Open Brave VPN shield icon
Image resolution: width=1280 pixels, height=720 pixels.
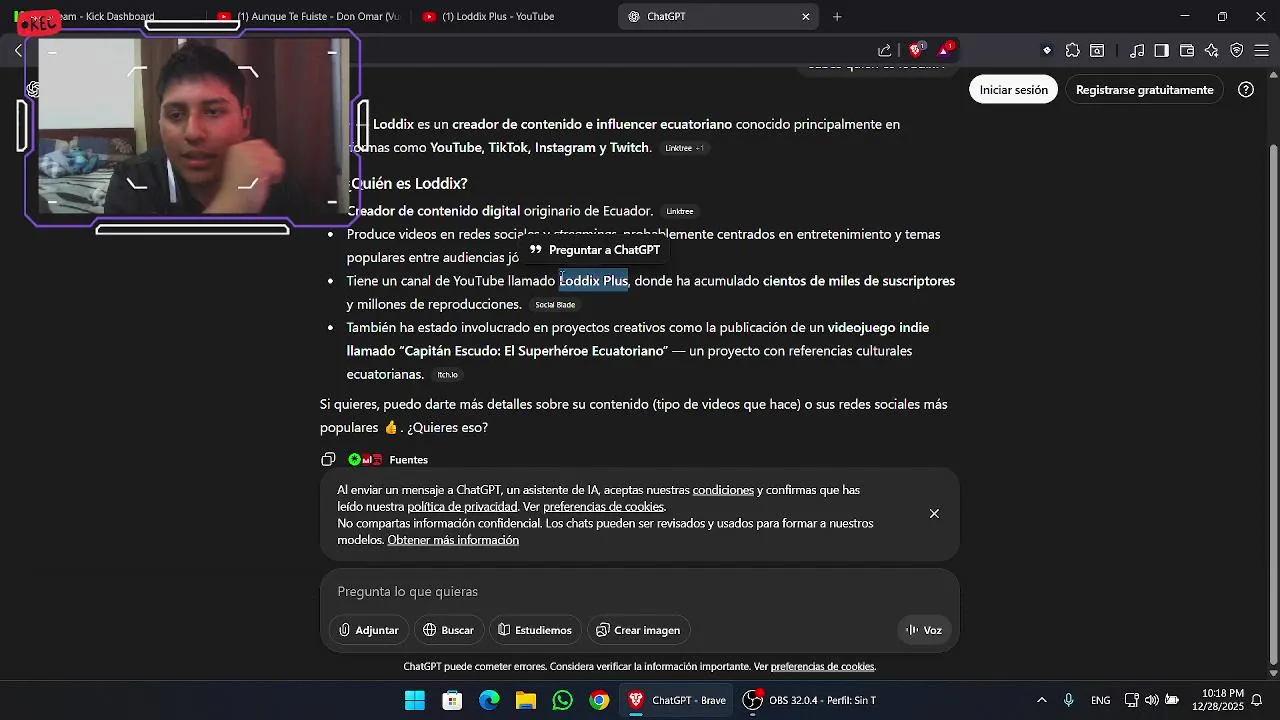(x=1237, y=51)
